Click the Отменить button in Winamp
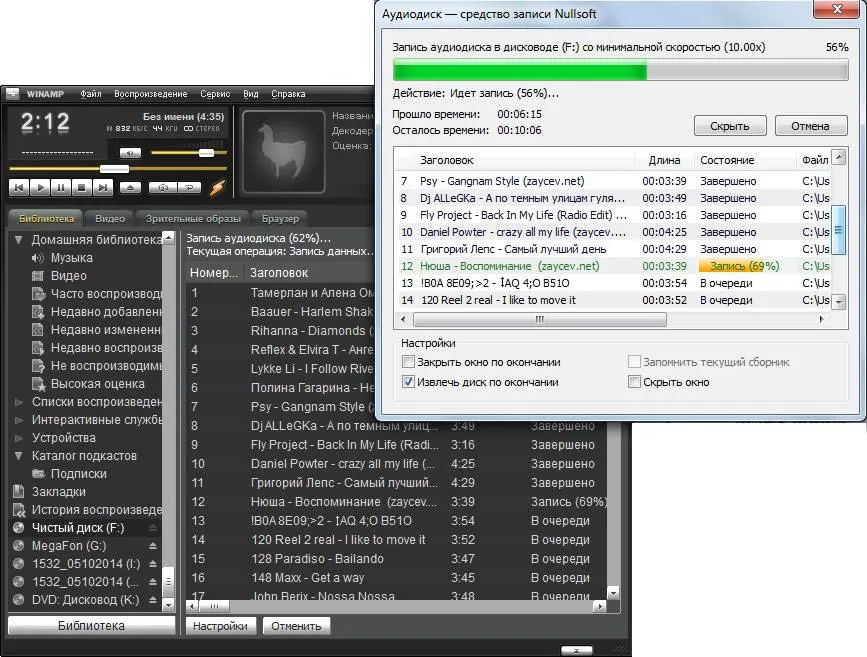The height and width of the screenshot is (657, 867). 296,626
